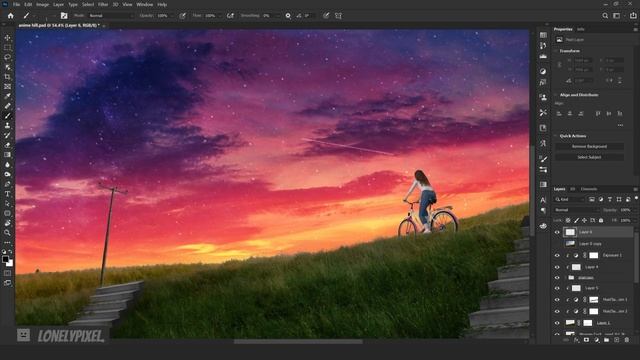The height and width of the screenshot is (360, 640).
Task: Click the background color swatch
Action: (10, 263)
